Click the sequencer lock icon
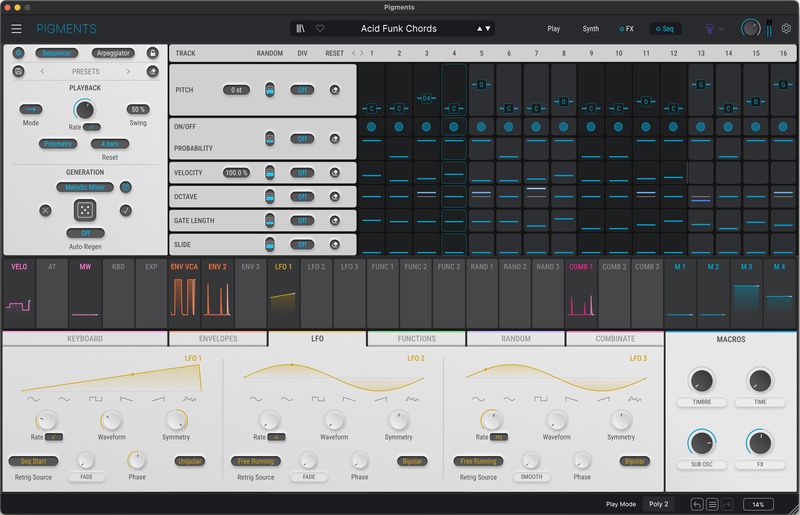800x515 pixels. pos(153,53)
